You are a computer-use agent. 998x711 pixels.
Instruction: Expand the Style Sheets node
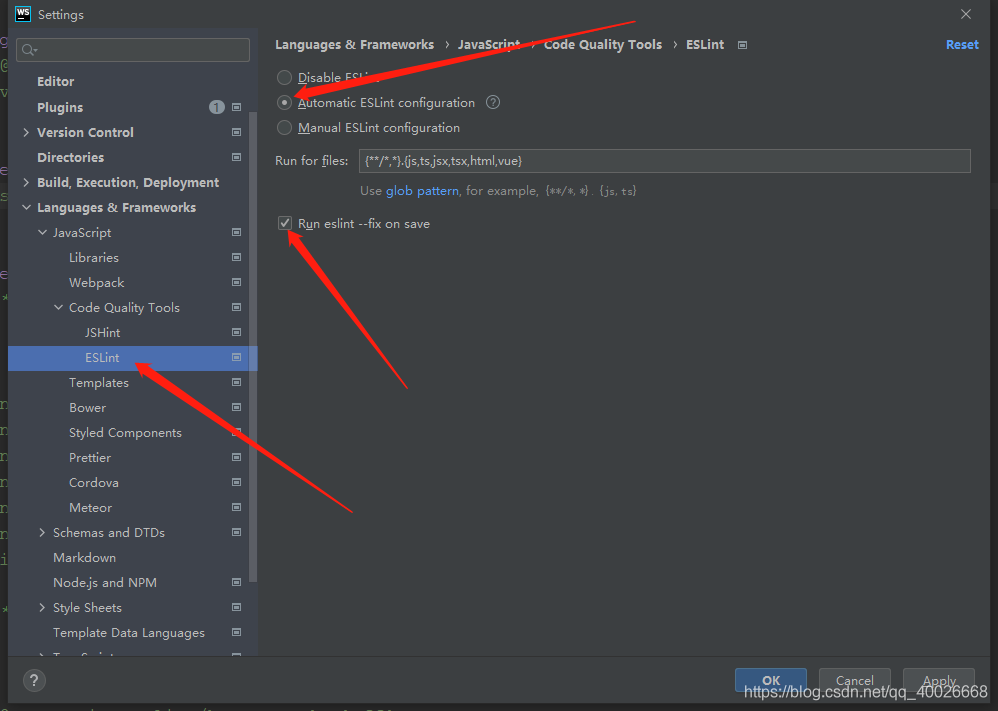point(42,607)
